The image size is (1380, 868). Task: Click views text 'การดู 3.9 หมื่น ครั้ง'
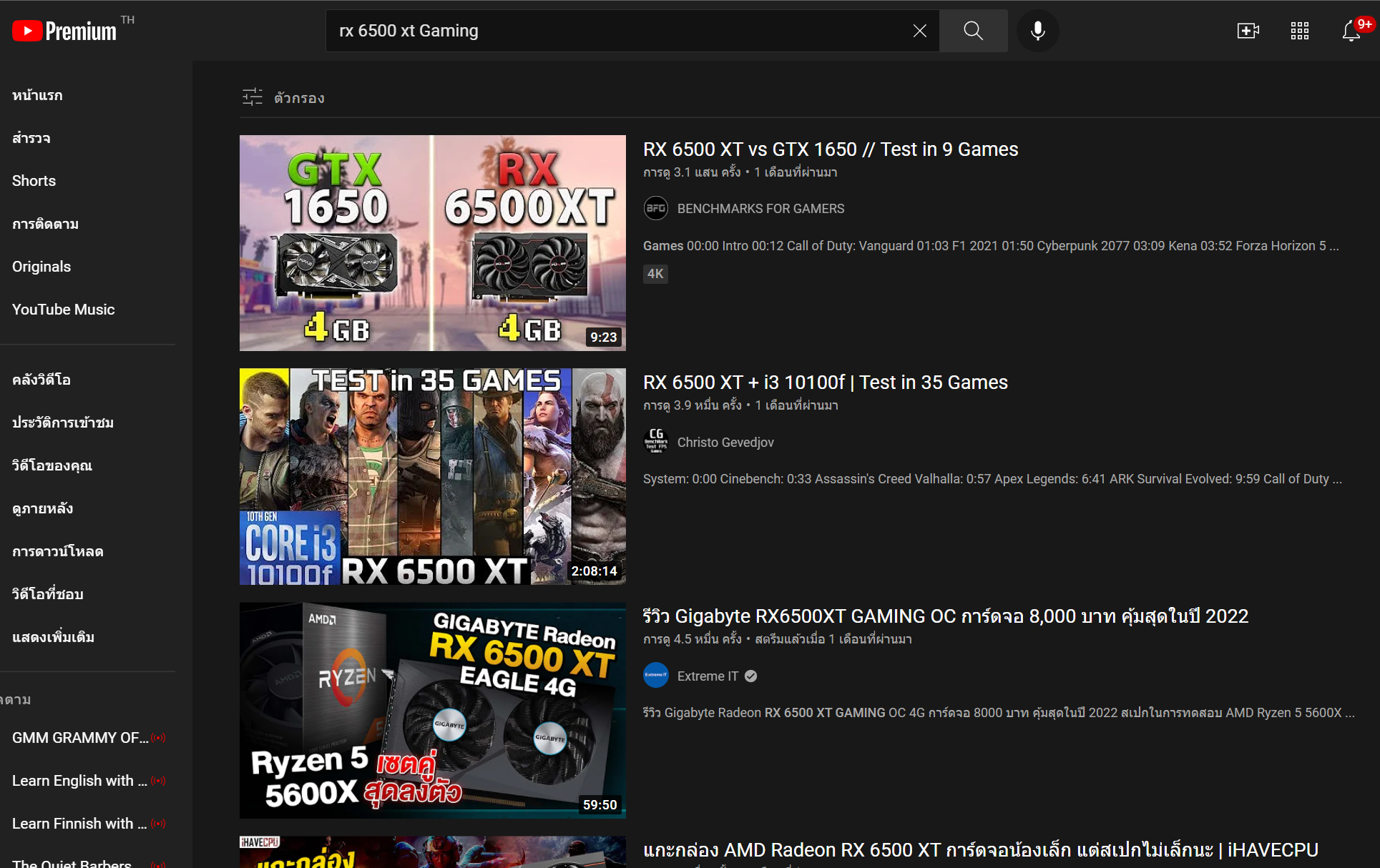693,405
